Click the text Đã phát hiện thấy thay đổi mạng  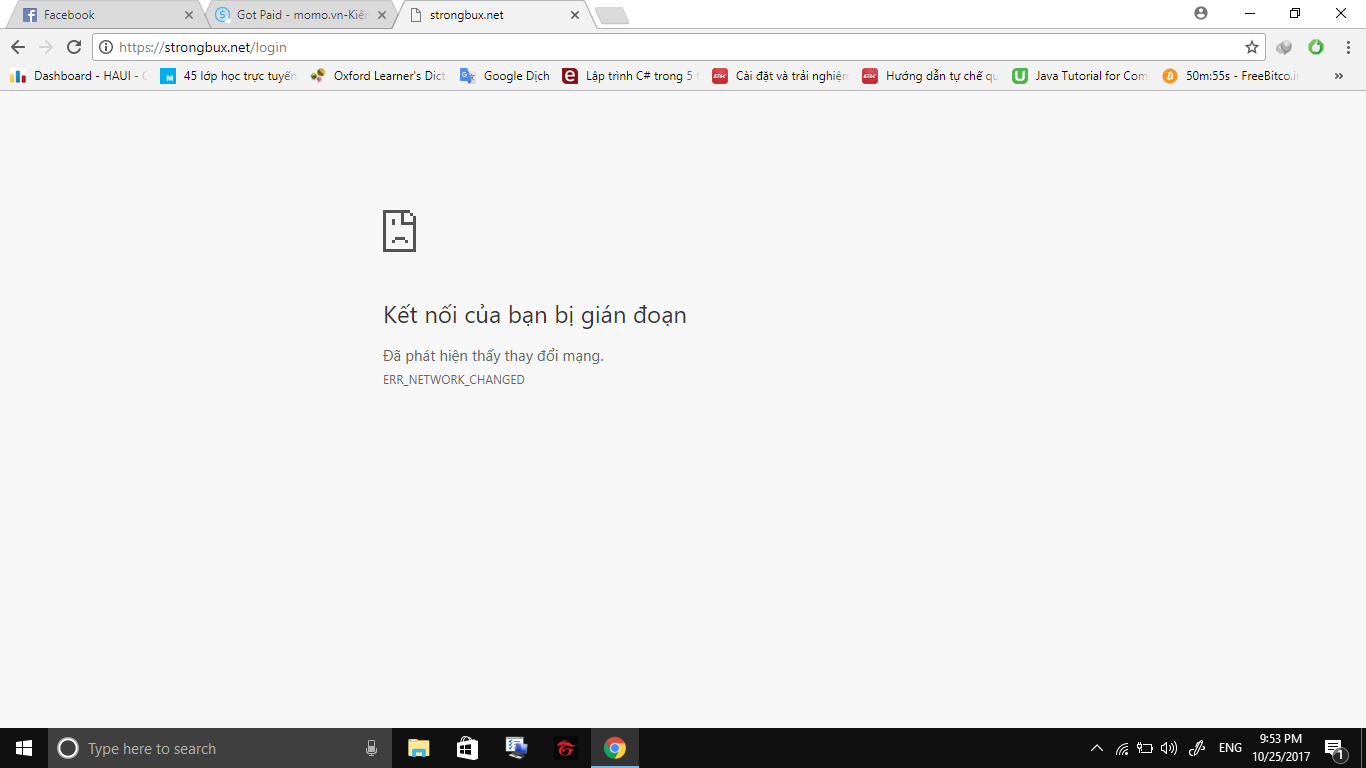(493, 356)
